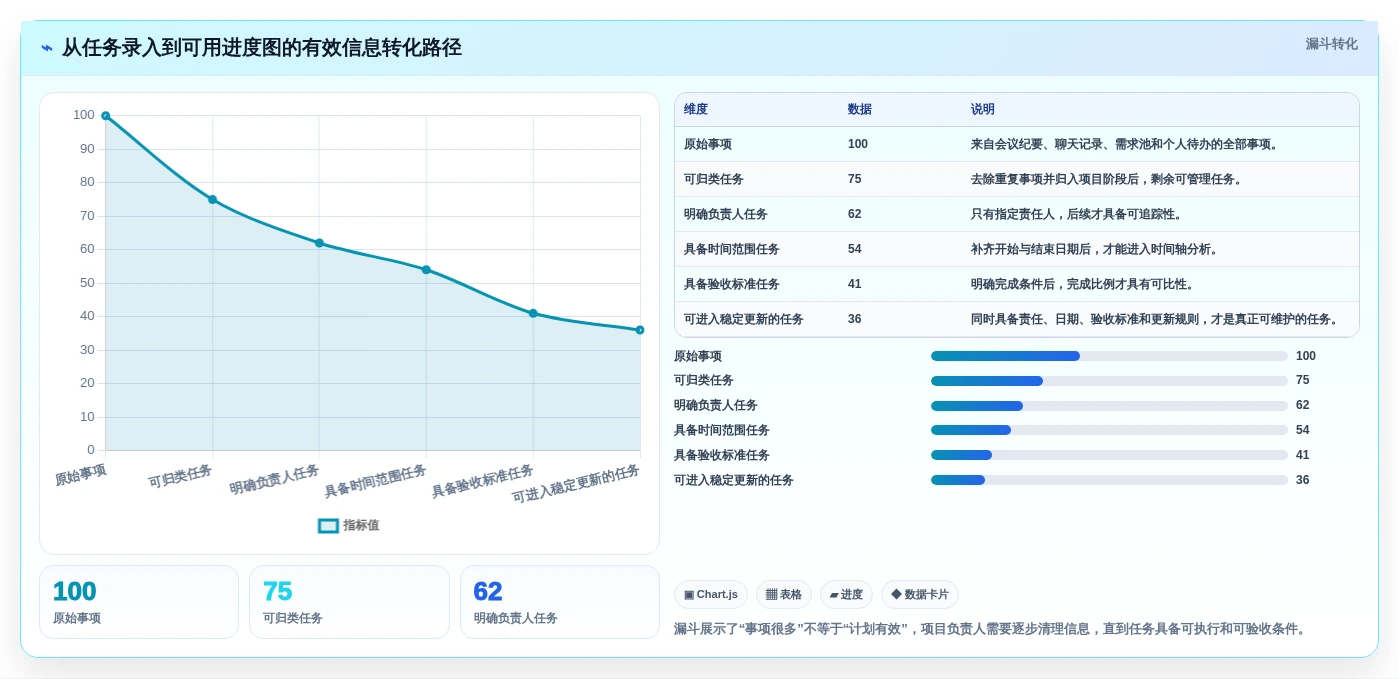Click the chart data point at 41 for 具备验收标准任务
The image size is (1399, 679).
click(533, 313)
